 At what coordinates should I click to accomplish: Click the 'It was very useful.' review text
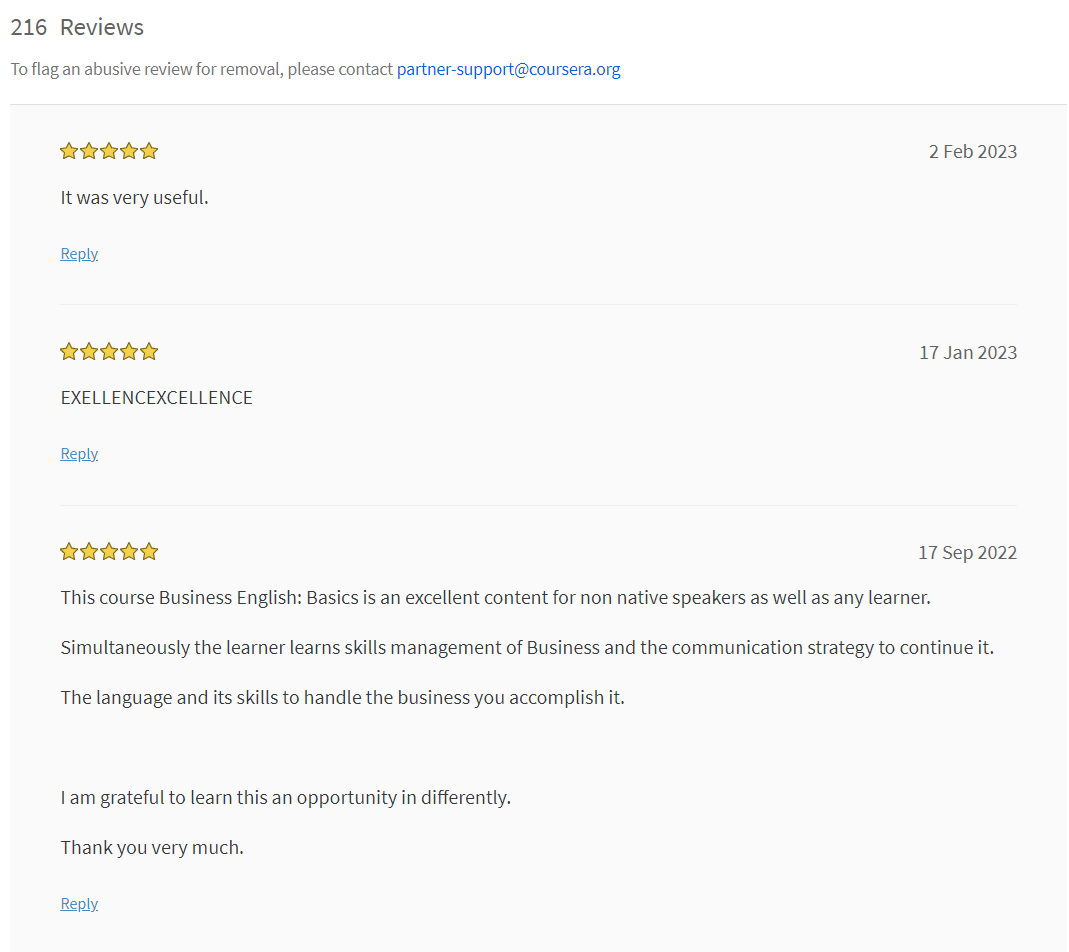[134, 198]
